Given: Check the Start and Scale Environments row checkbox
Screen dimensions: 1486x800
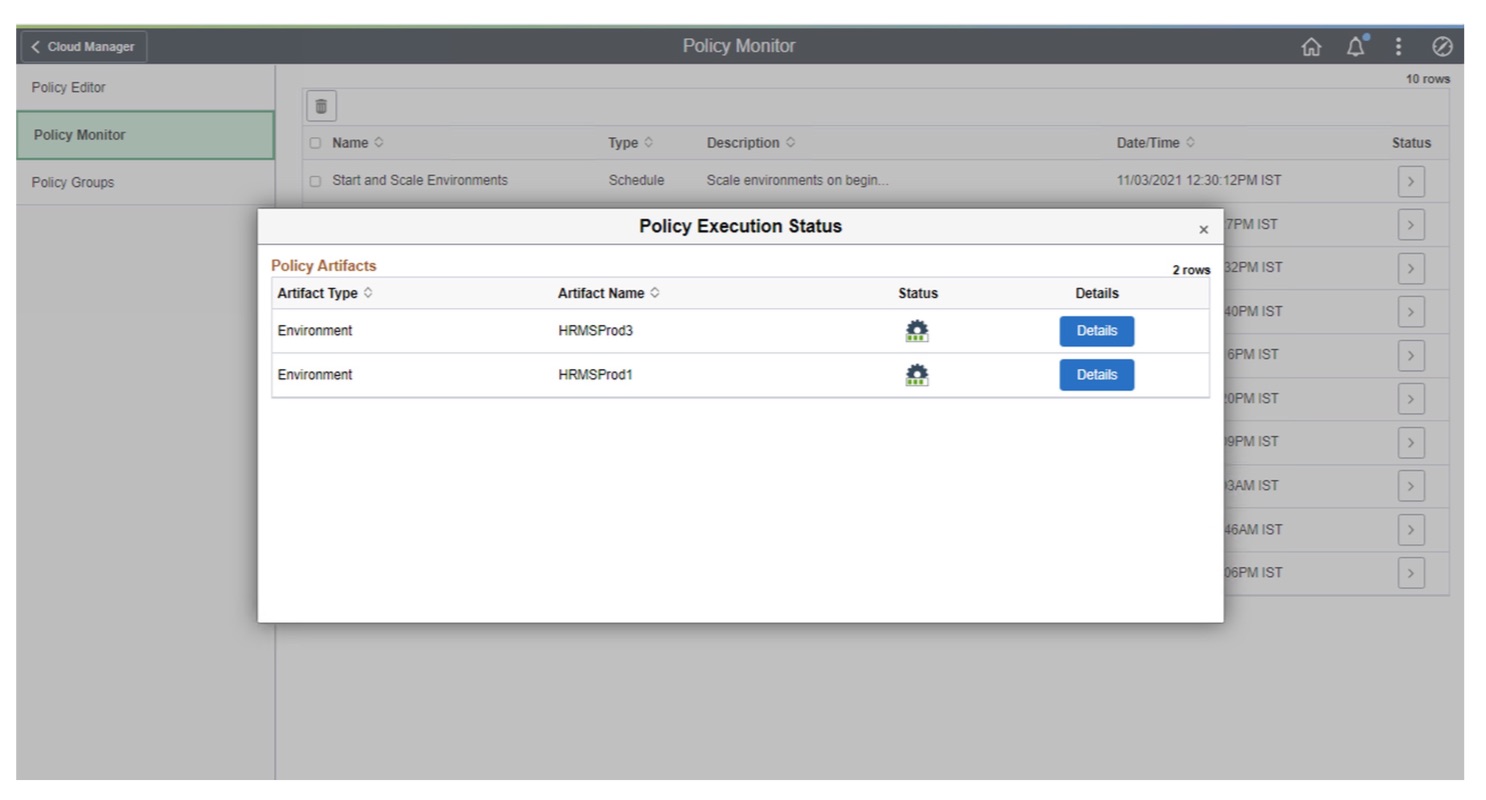Looking at the screenshot, I should 315,181.
